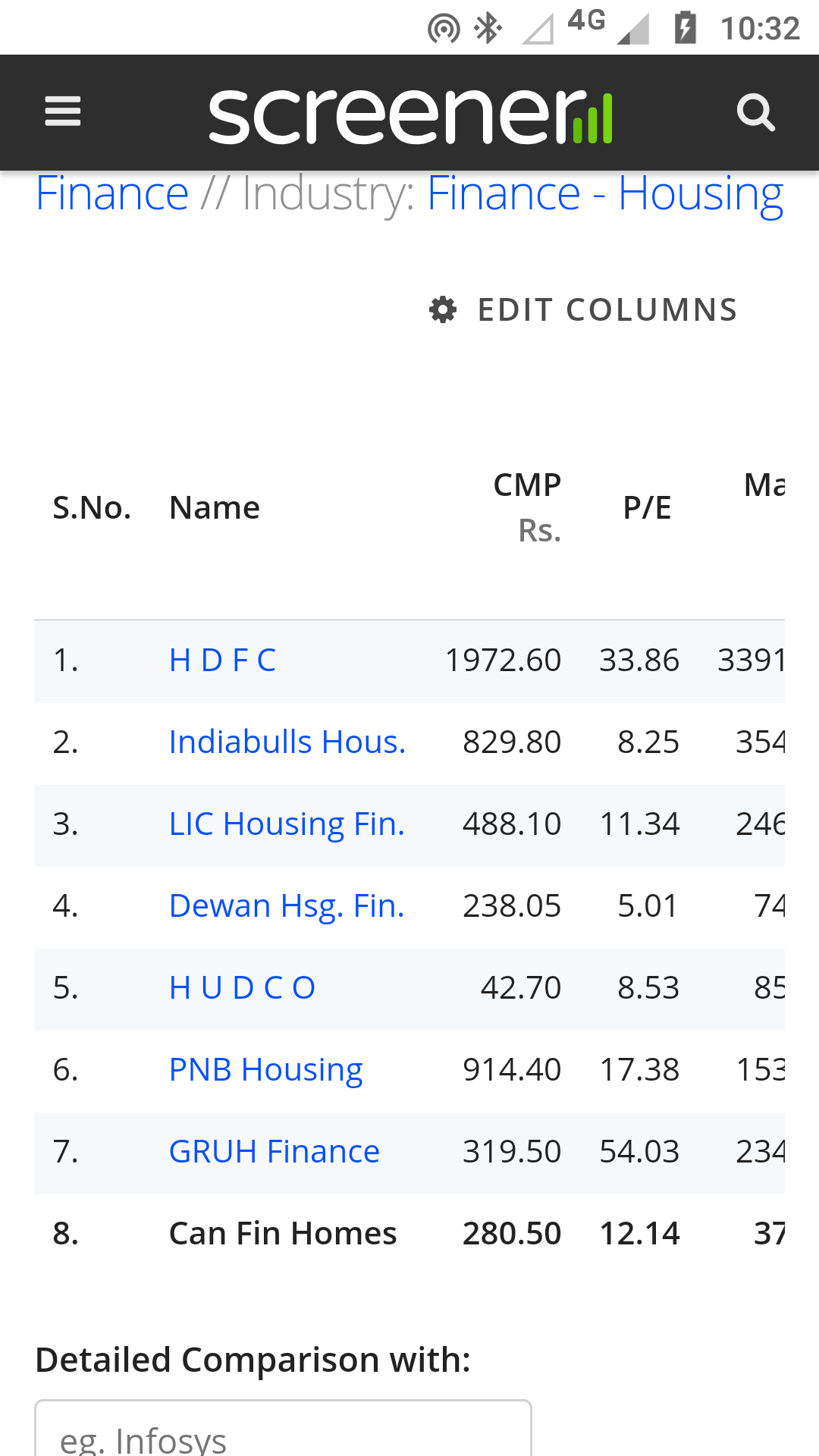Tap the battery charging status icon
Viewport: 819px width, 1456px height.
(x=686, y=29)
